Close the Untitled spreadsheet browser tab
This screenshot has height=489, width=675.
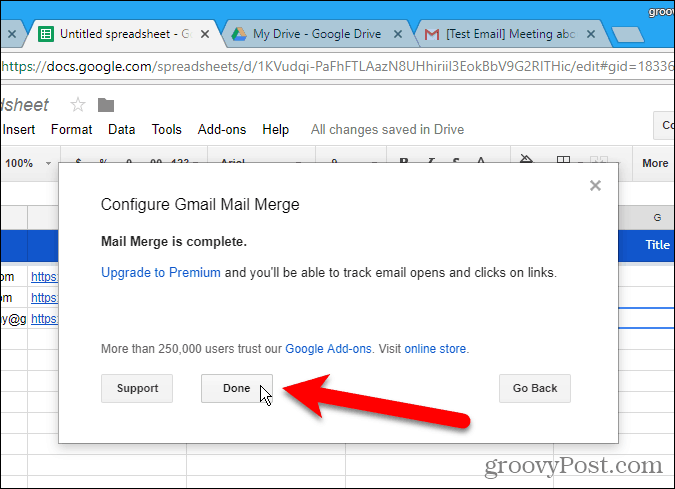coord(205,34)
